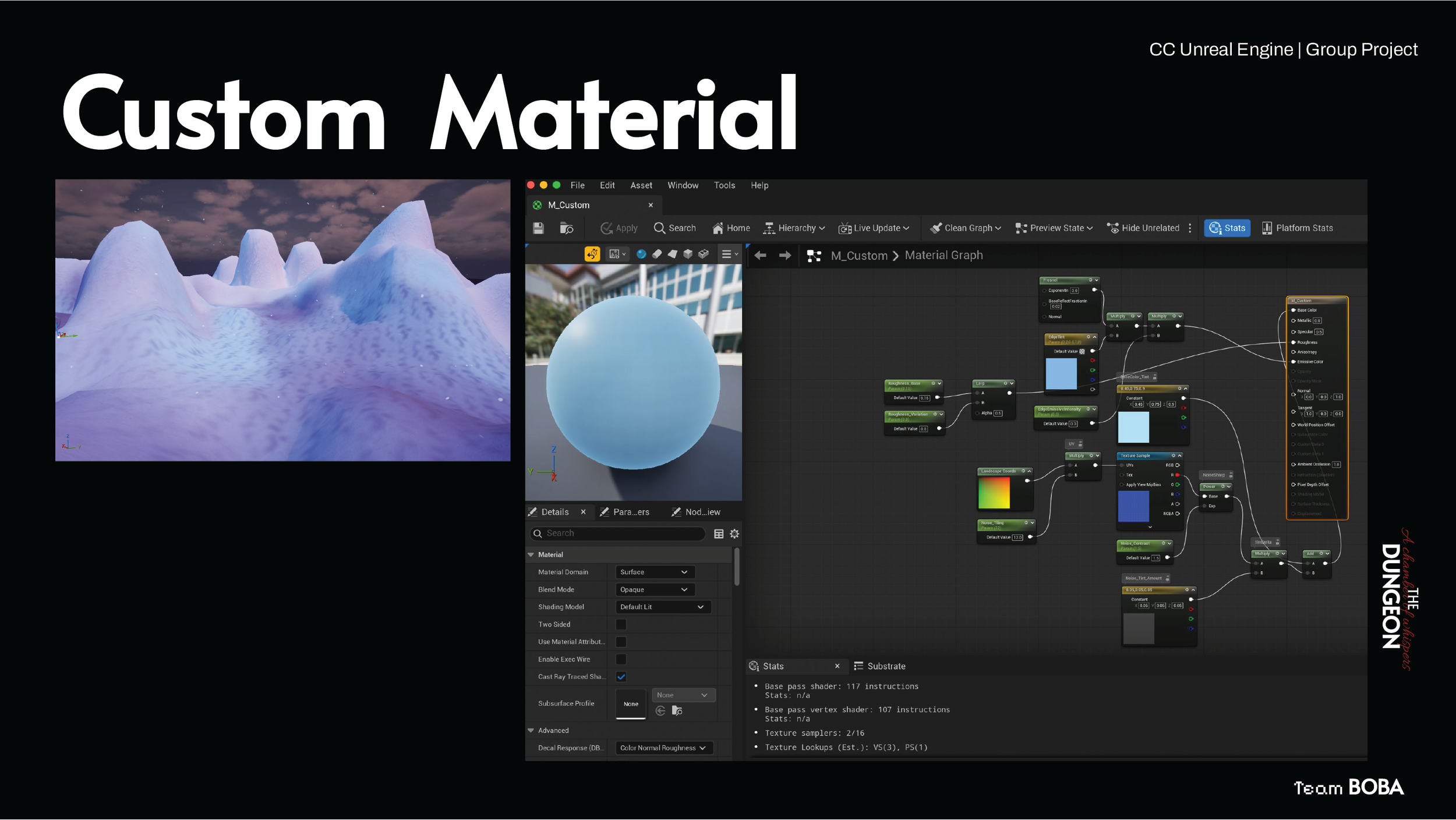Save the material with the floppy icon
1456x820 pixels.
point(538,228)
